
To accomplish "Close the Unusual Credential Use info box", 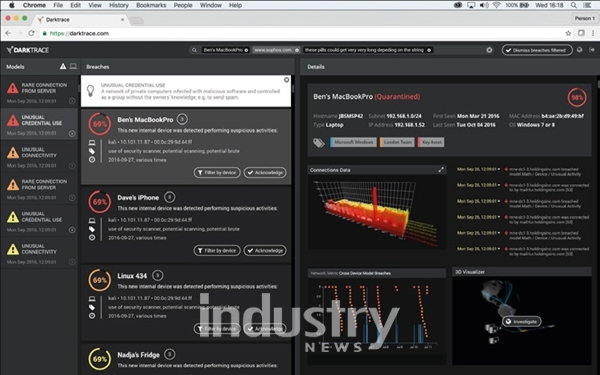I will tap(286, 80).
